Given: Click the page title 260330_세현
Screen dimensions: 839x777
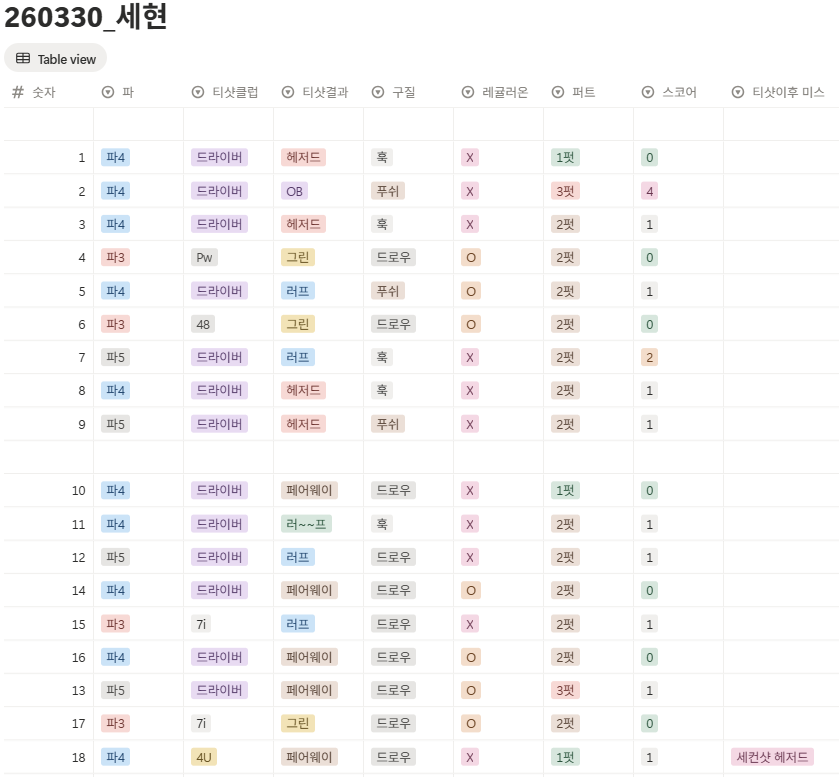Looking at the screenshot, I should (86, 17).
